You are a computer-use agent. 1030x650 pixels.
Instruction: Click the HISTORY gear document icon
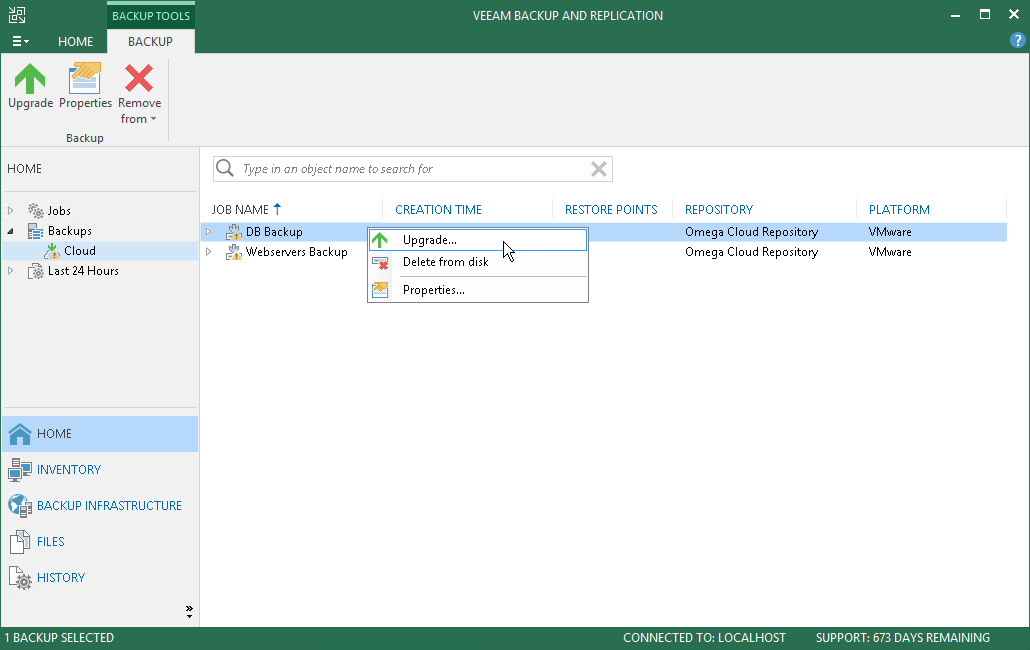[x=20, y=578]
